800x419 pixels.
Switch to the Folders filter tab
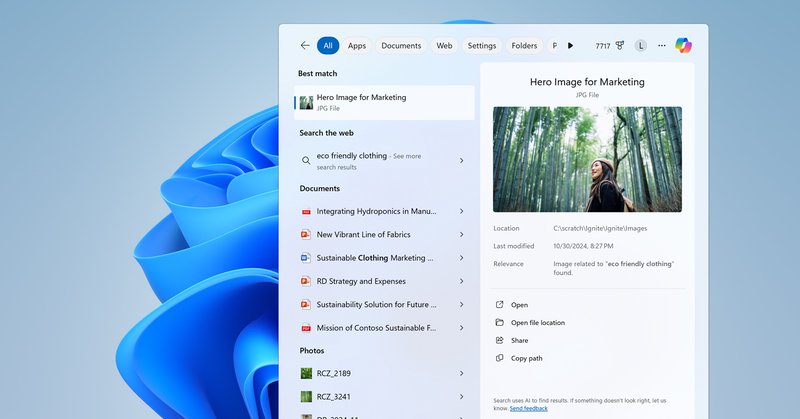tap(524, 45)
